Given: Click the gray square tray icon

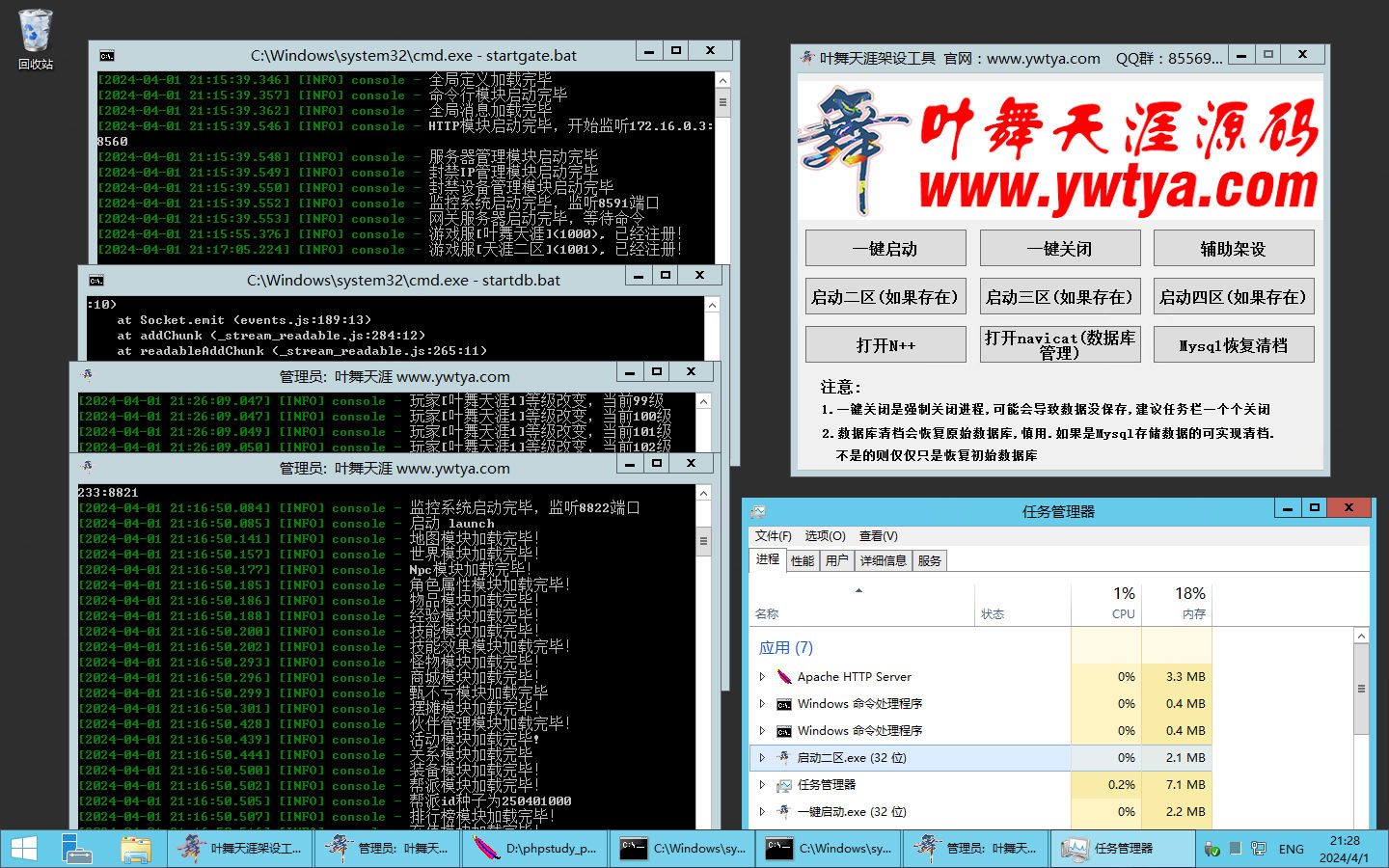Looking at the screenshot, I should click(1235, 849).
